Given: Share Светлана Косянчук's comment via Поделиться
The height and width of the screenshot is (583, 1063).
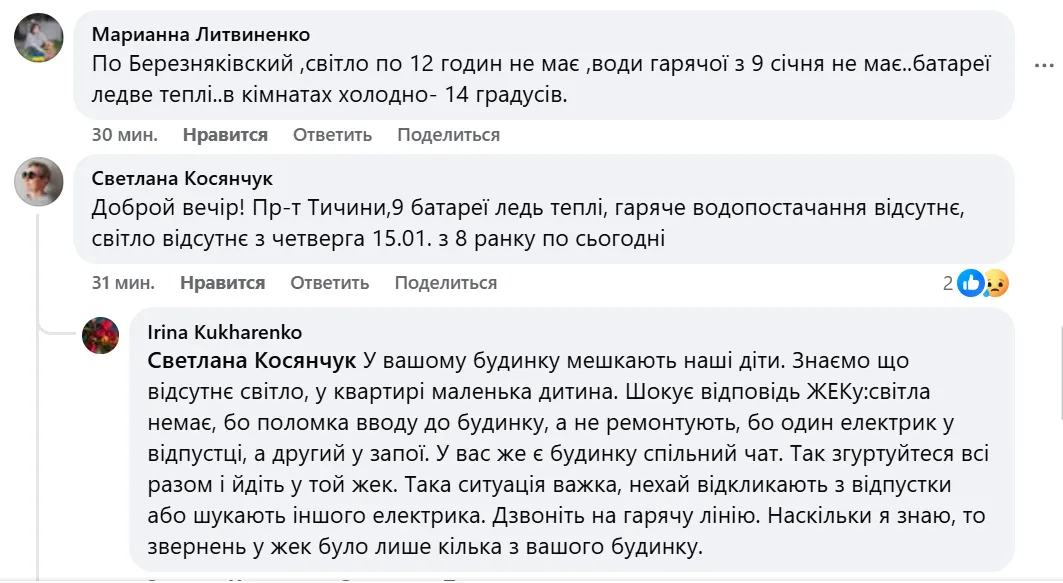Looking at the screenshot, I should pyautogui.click(x=445, y=283).
